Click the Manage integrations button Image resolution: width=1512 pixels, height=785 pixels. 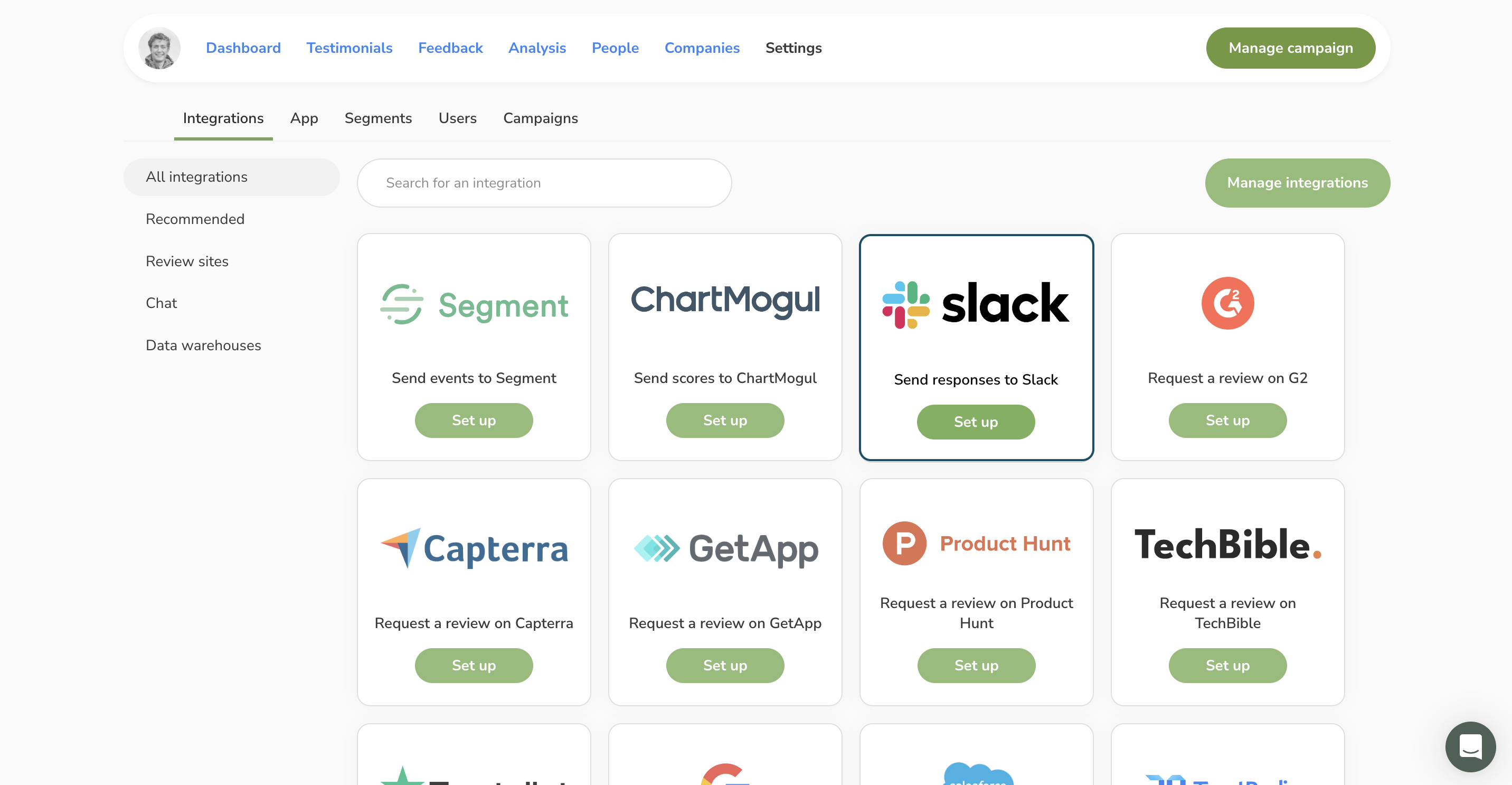[x=1297, y=183]
